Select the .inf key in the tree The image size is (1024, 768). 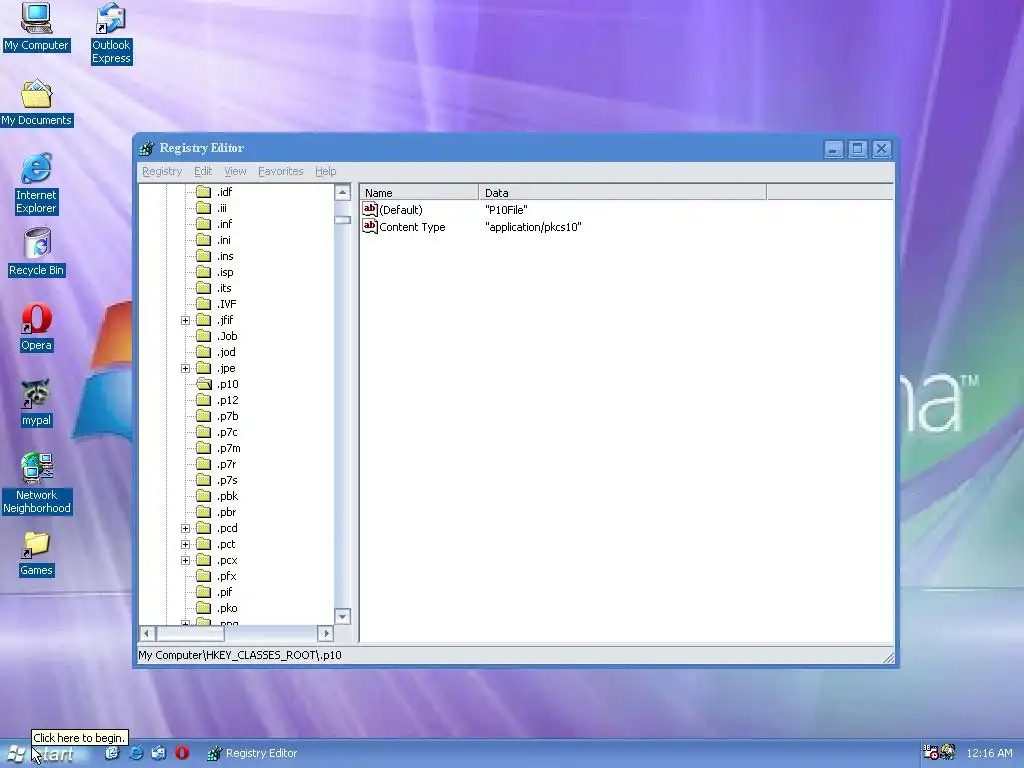[x=224, y=224]
